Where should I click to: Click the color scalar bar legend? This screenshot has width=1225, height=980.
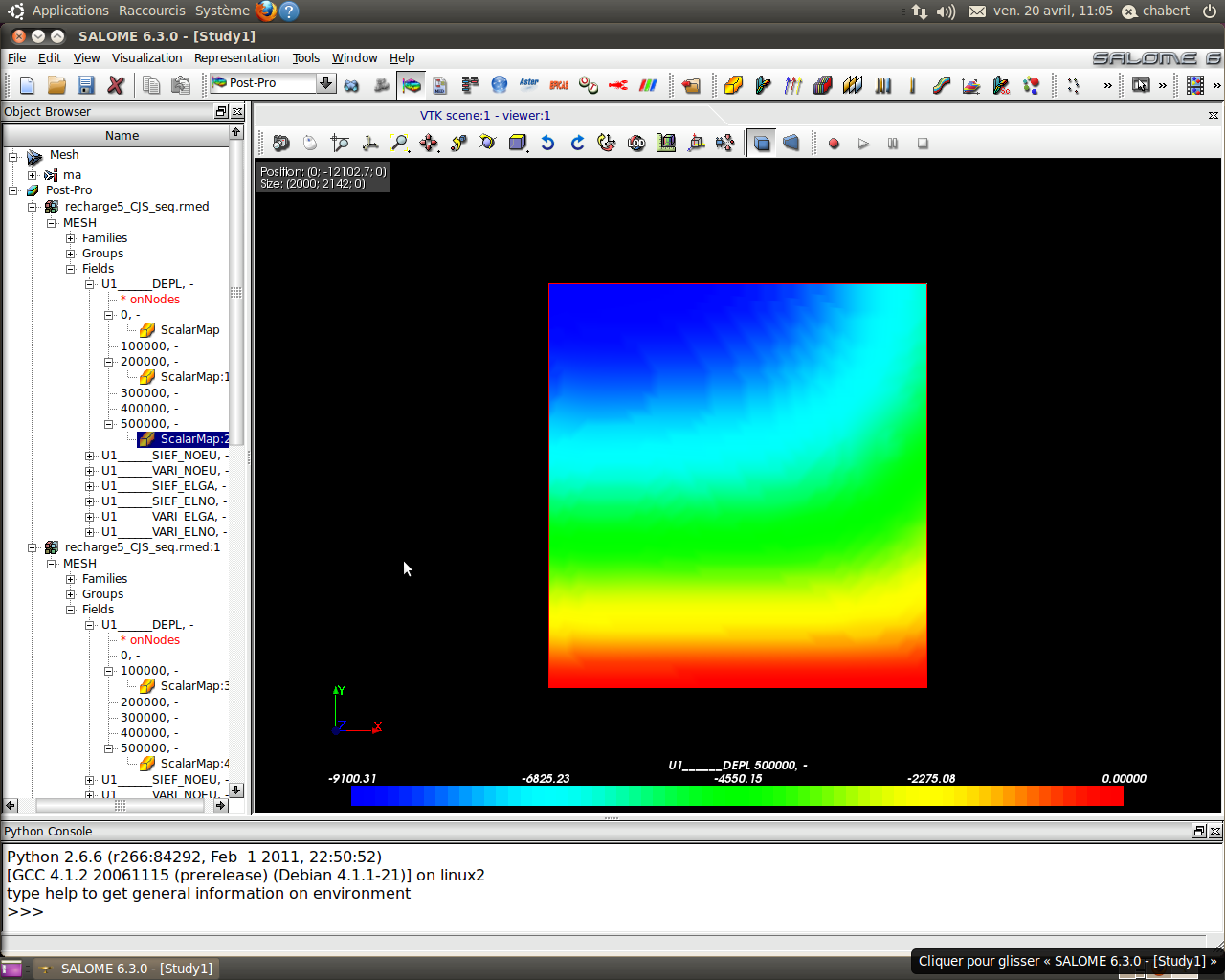737,795
